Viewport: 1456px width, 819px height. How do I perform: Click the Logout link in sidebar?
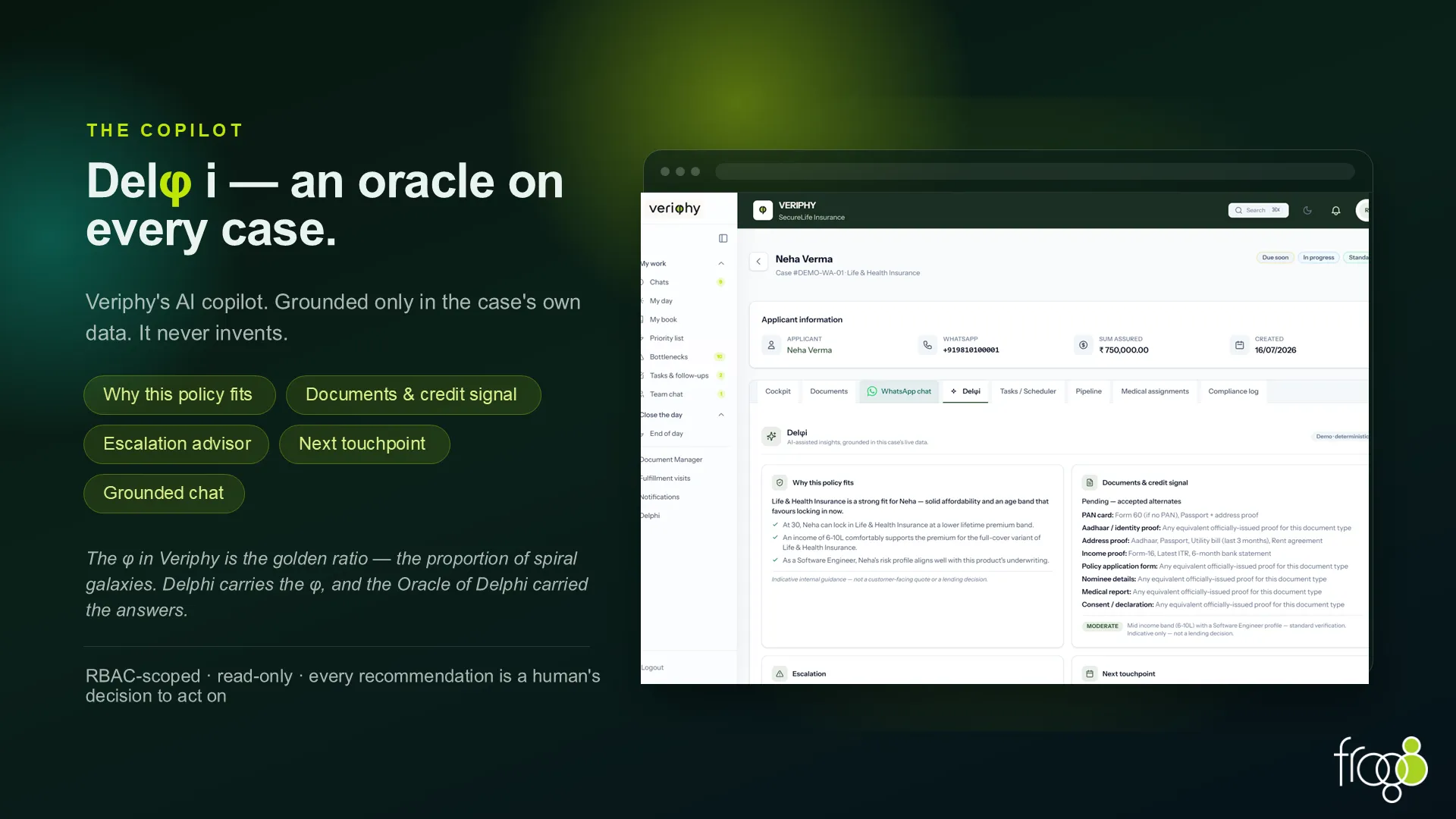pyautogui.click(x=652, y=668)
